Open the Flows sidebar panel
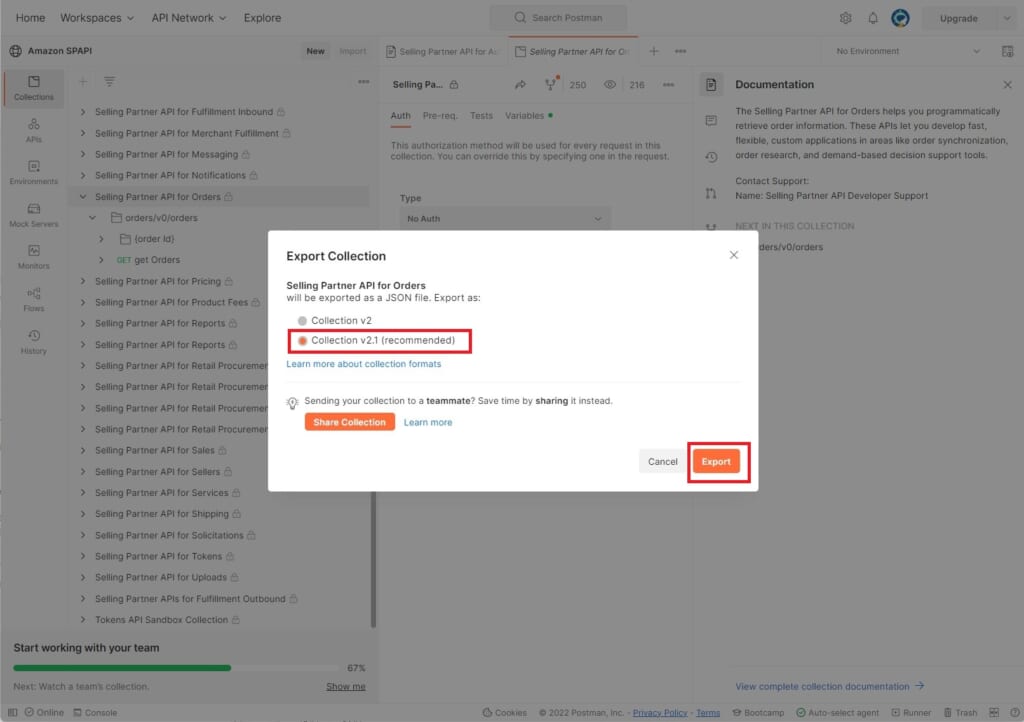Viewport: 1024px width, 722px height. (x=34, y=299)
